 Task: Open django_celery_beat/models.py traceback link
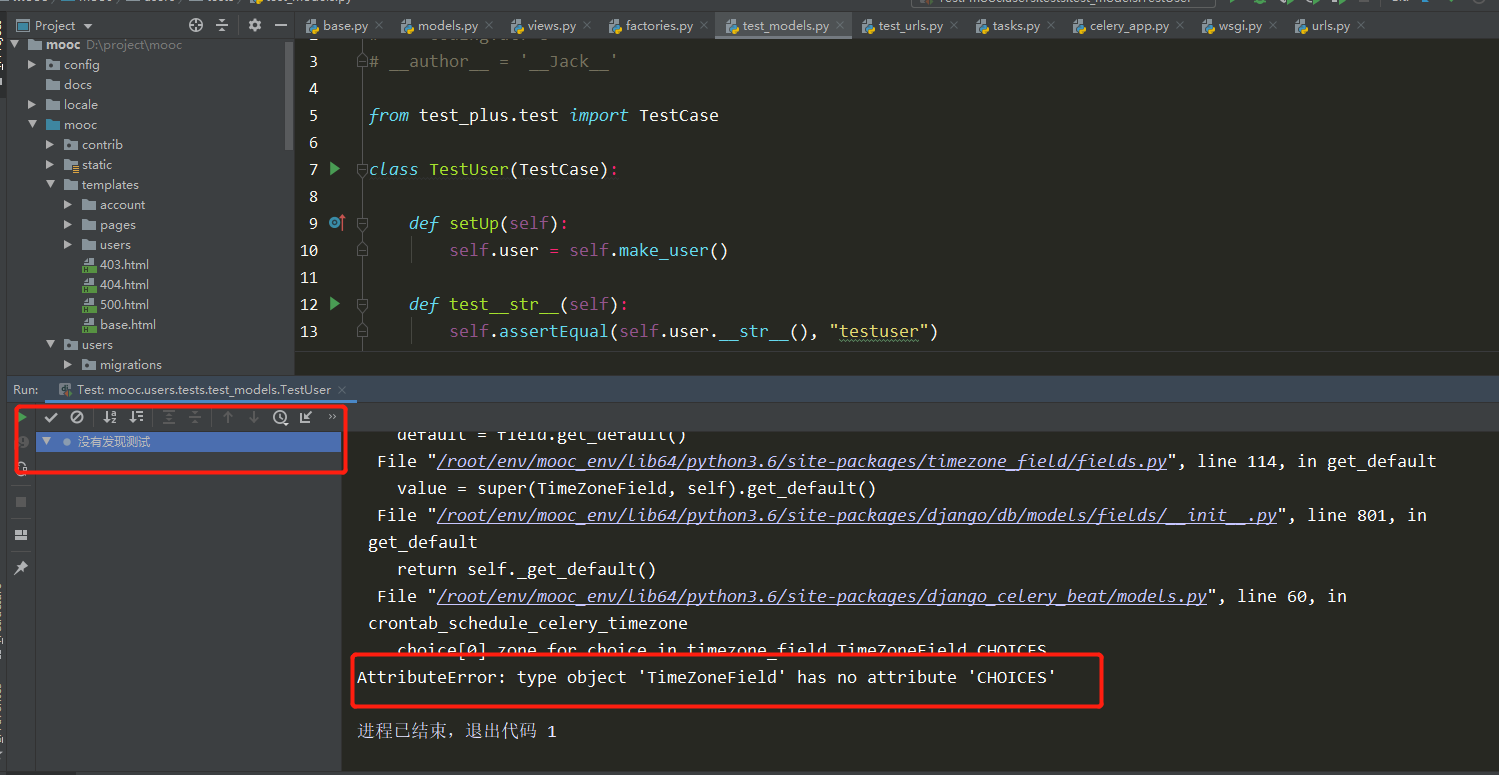[x=822, y=597]
